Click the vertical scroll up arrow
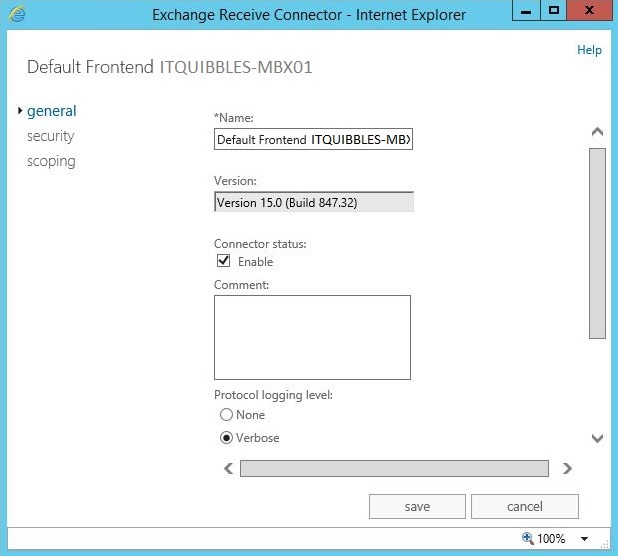The image size is (618, 556). tap(598, 132)
